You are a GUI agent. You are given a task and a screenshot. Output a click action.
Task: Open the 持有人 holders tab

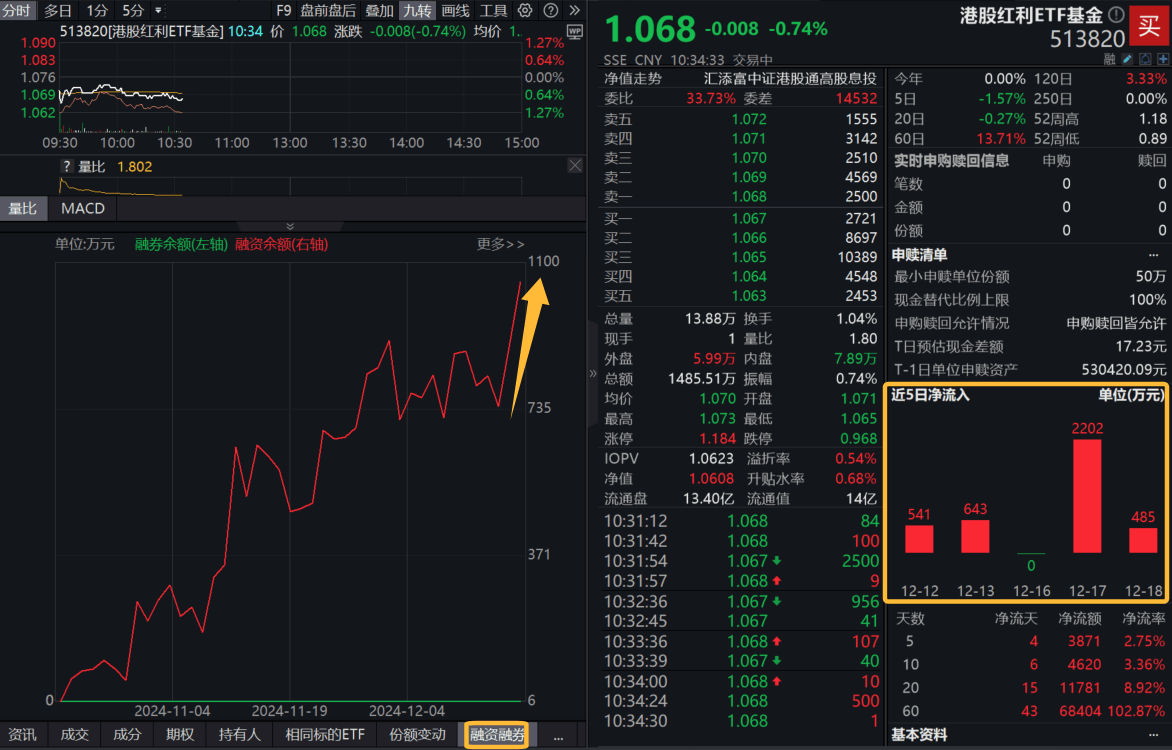coord(239,734)
